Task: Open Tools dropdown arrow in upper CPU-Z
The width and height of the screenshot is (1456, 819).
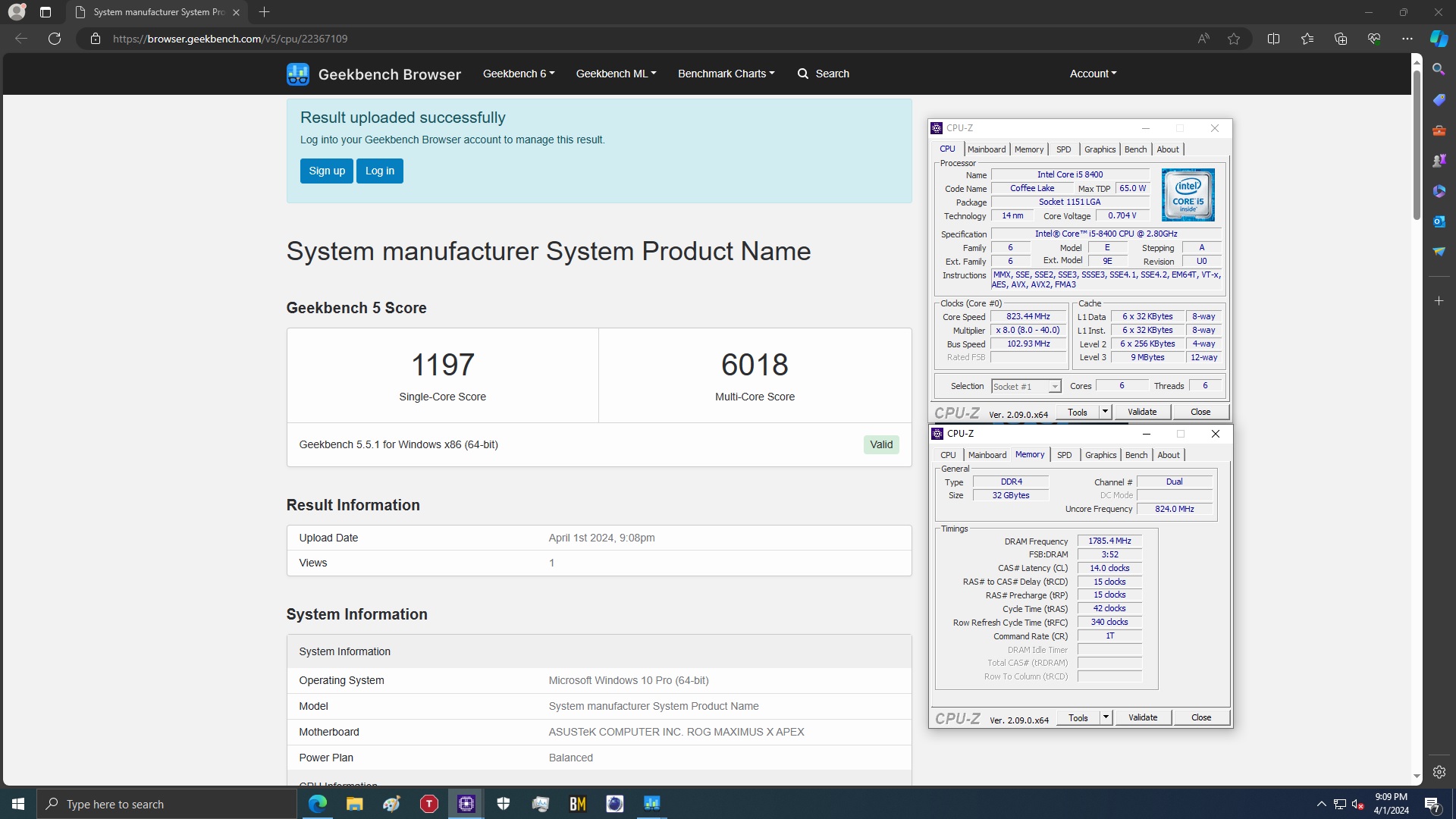Action: 1105,412
